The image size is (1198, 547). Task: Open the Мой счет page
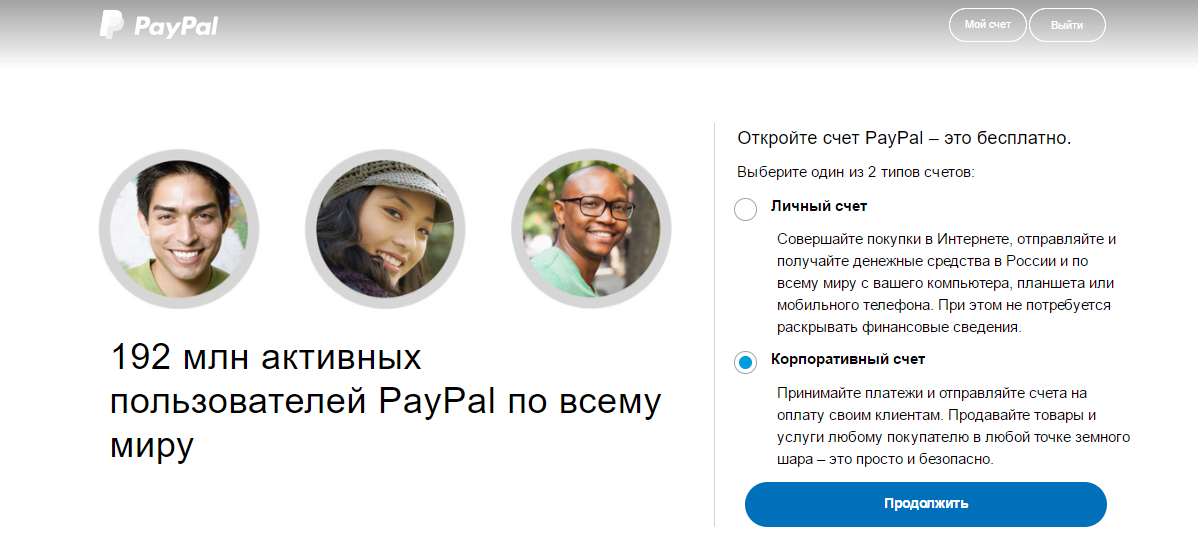click(x=987, y=25)
